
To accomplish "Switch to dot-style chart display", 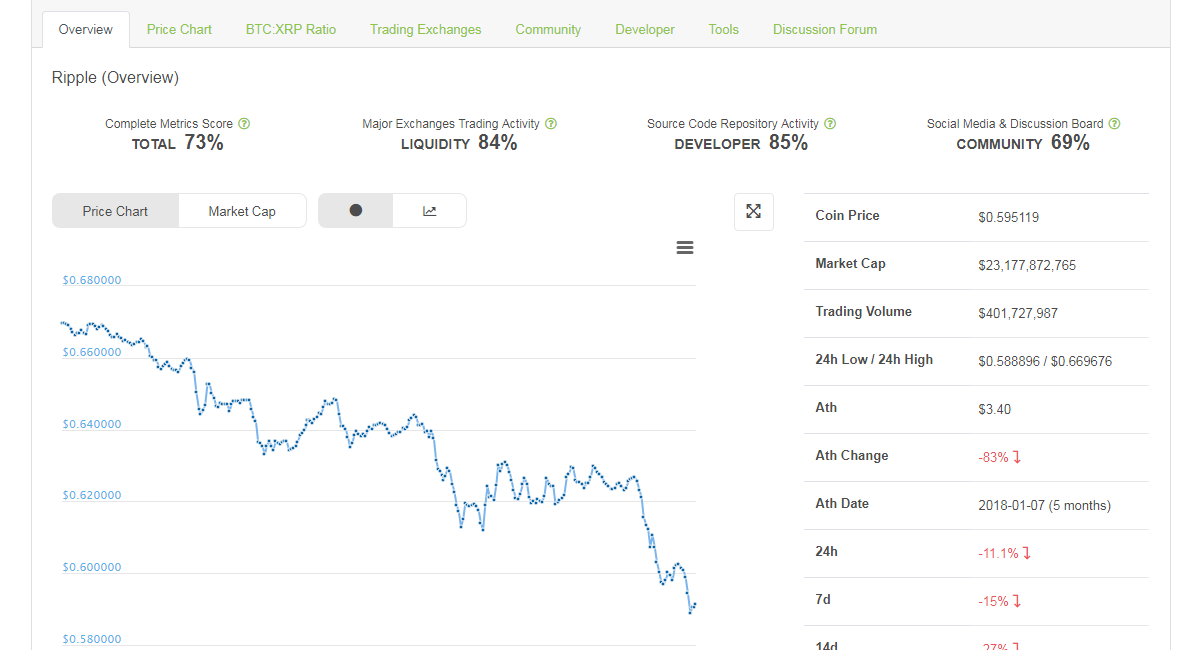I will (355, 211).
